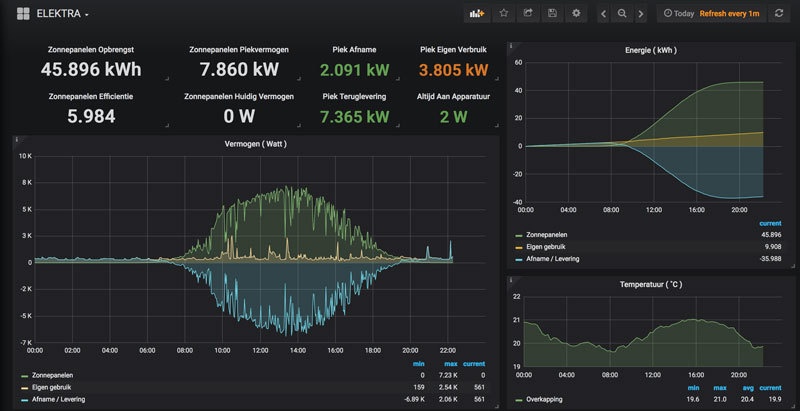Save the dashboard with disk icon
Viewport: 800px width, 411px height.
pyautogui.click(x=551, y=14)
